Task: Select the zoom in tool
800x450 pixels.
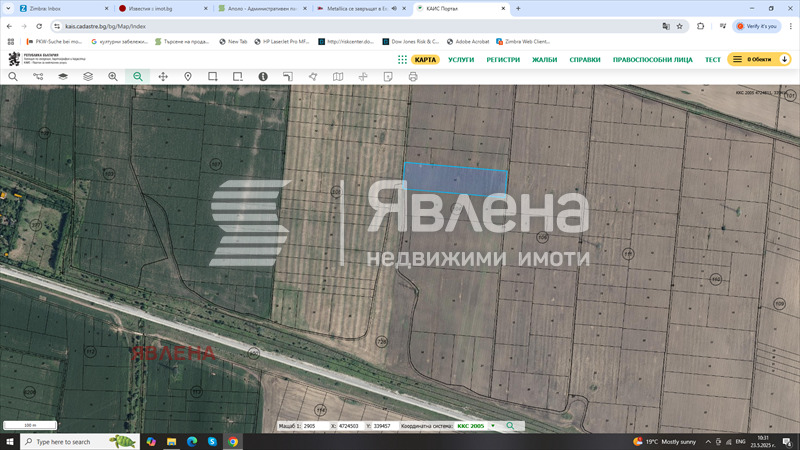Action: 113,76
